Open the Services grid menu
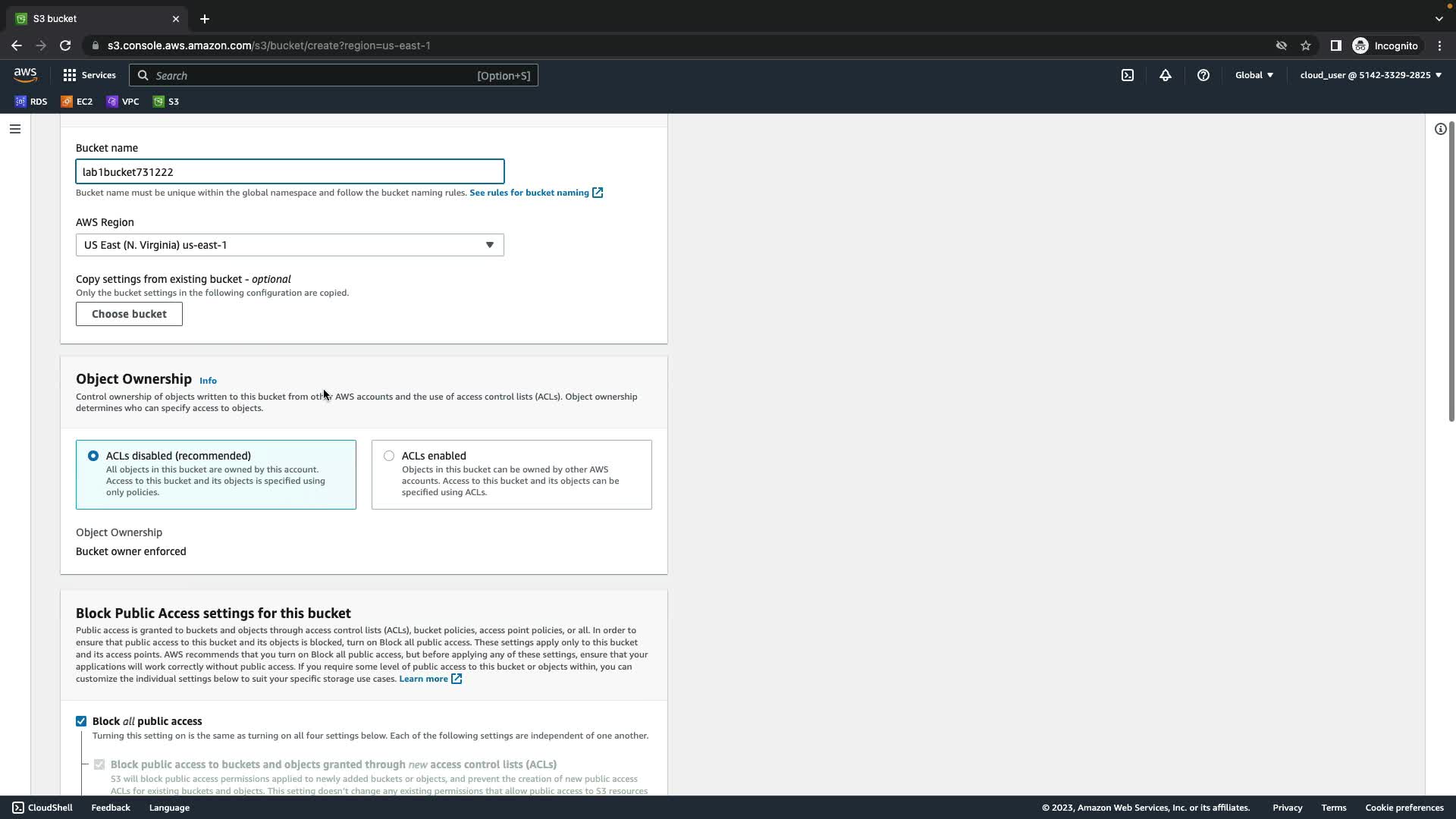Screen dimensions: 1456x819 89,75
